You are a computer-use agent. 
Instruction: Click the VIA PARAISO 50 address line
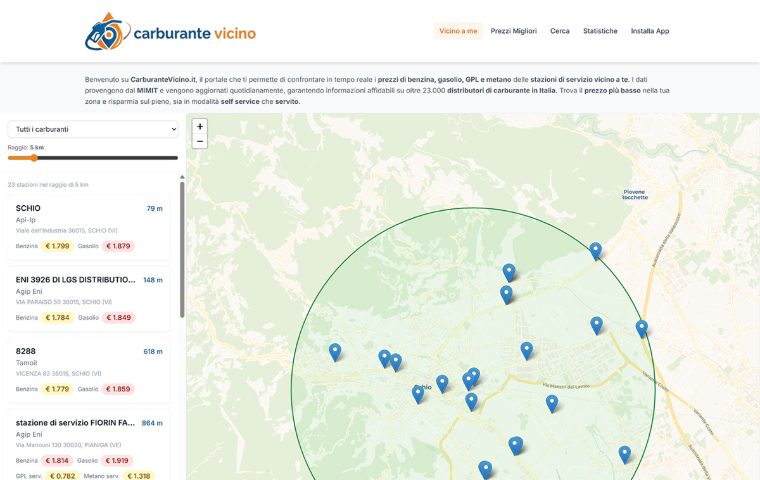(x=63, y=302)
